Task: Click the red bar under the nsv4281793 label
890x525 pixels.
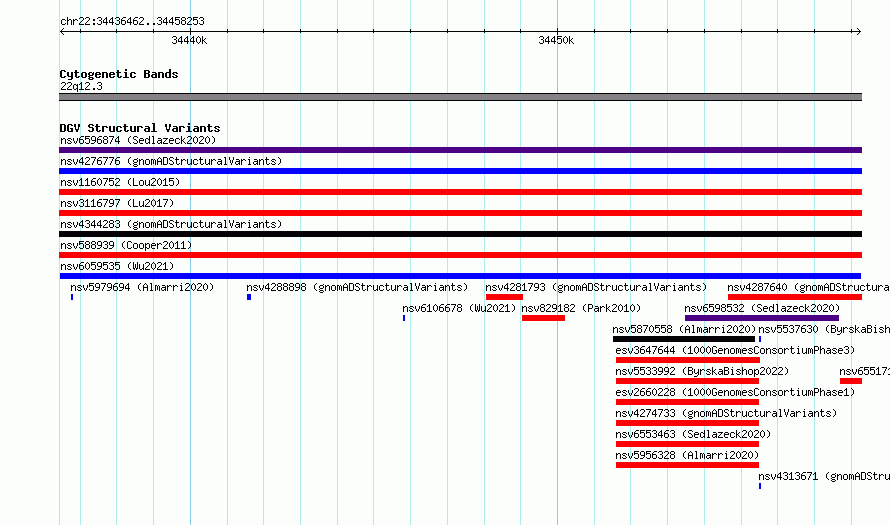Action: [505, 297]
